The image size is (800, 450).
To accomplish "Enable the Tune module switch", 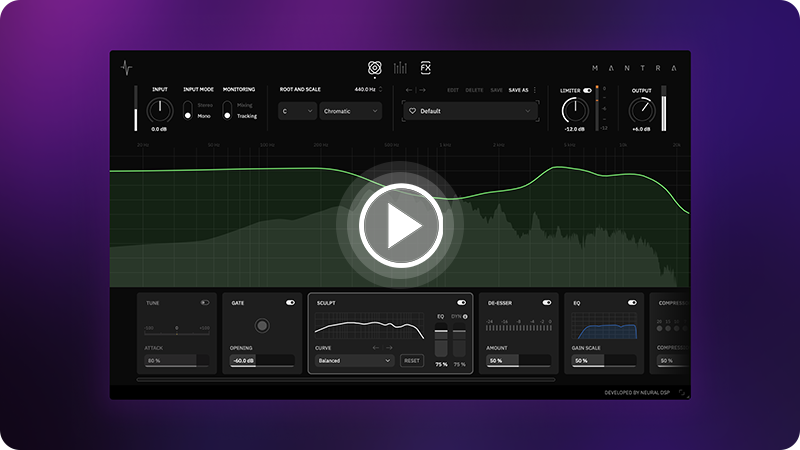I will point(205,303).
